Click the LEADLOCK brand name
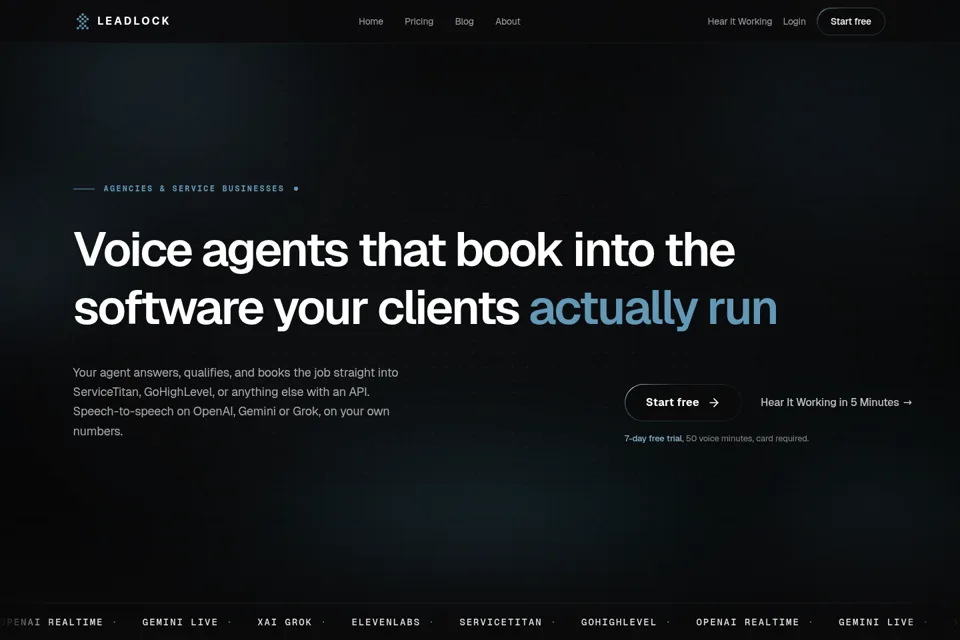 click(133, 21)
